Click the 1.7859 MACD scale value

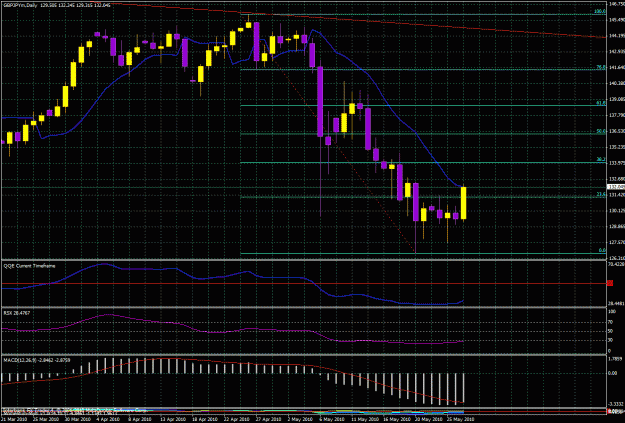pos(616,359)
